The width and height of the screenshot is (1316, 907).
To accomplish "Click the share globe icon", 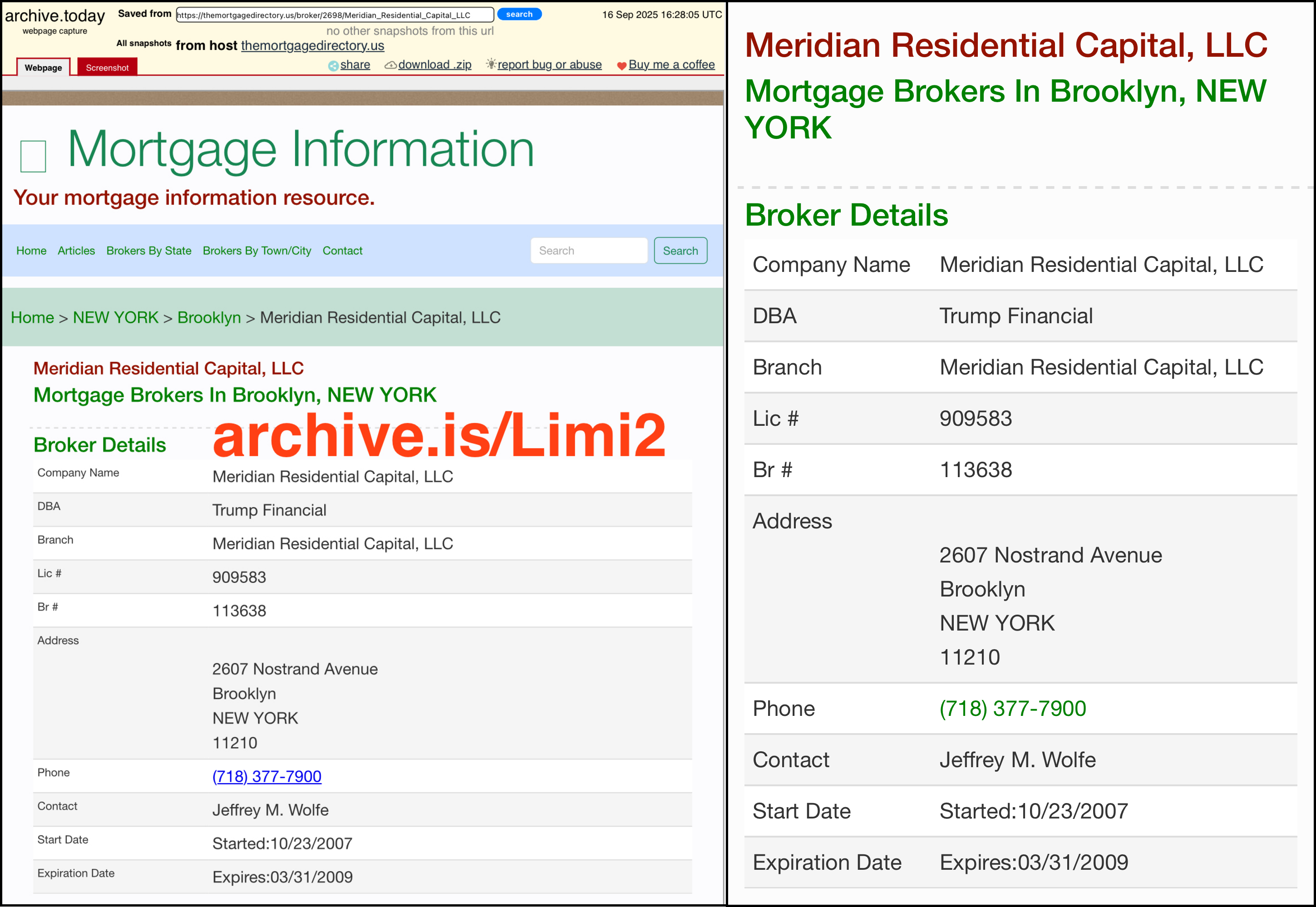I will (x=334, y=66).
